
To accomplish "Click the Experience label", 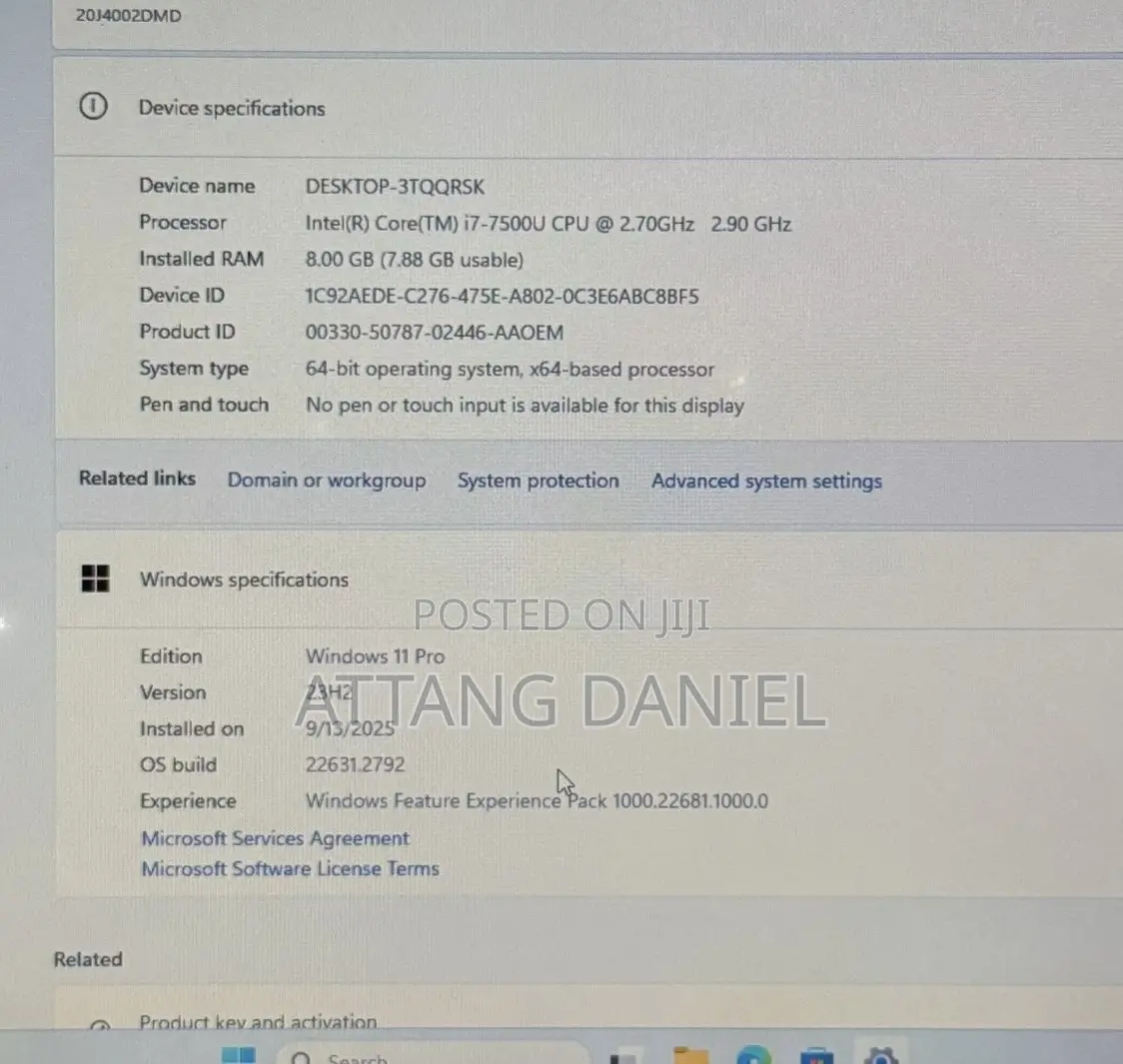I will (188, 801).
